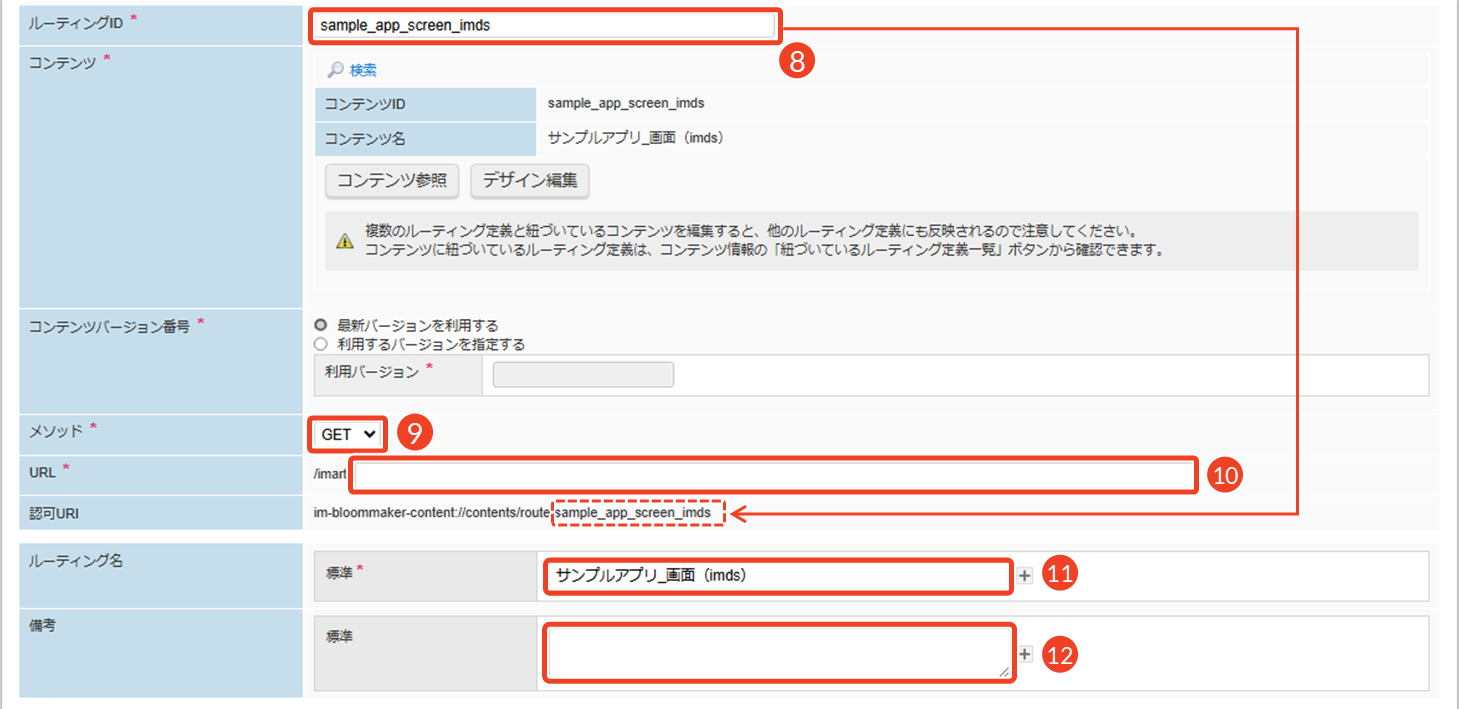Viewport: 1459px width, 709px height.
Task: Focus the URL input after /imart
Action: [x=773, y=475]
